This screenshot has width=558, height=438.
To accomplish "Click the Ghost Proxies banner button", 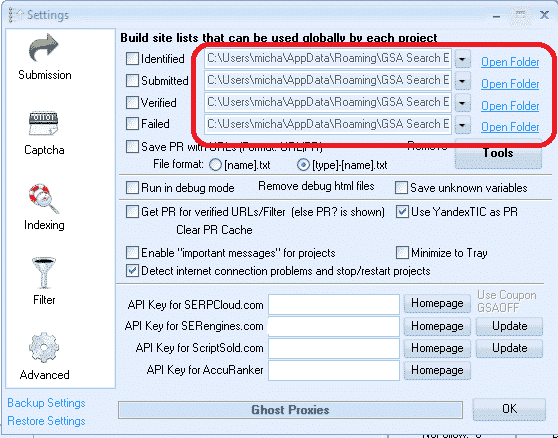I will coord(290,410).
